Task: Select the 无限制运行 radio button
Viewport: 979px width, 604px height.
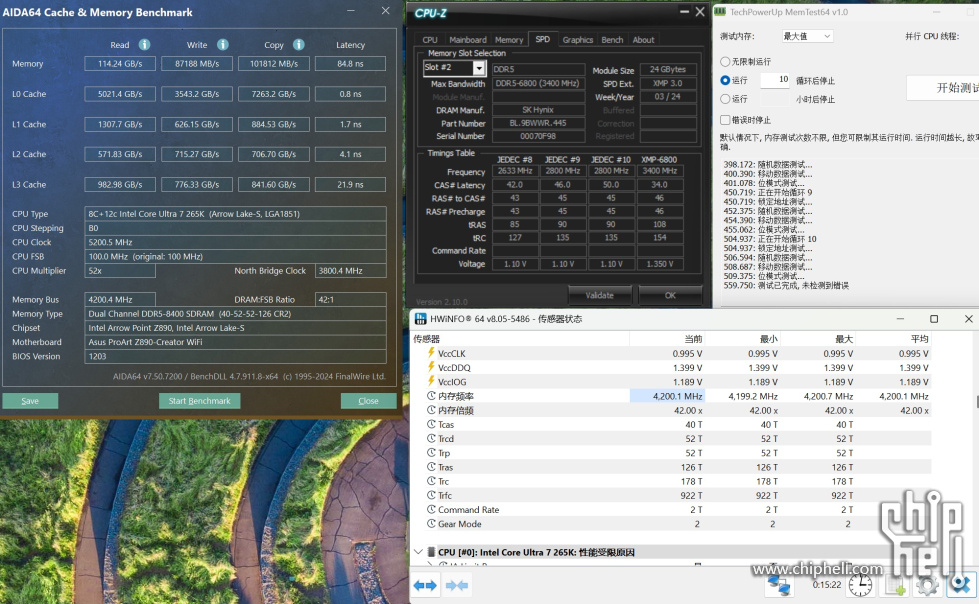Action: [725, 61]
